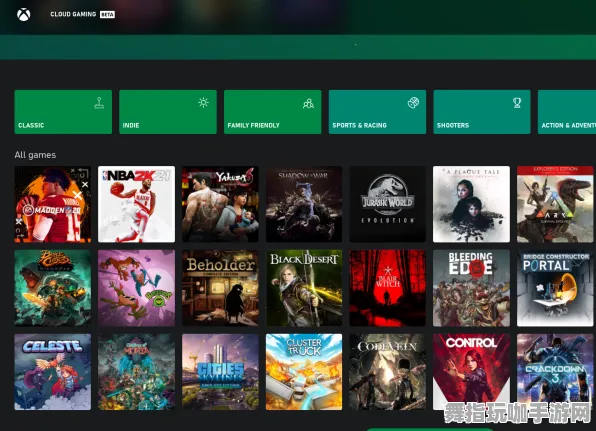Open the Clustertruck game tile
Image resolution: width=596 pixels, height=431 pixels.
point(304,372)
